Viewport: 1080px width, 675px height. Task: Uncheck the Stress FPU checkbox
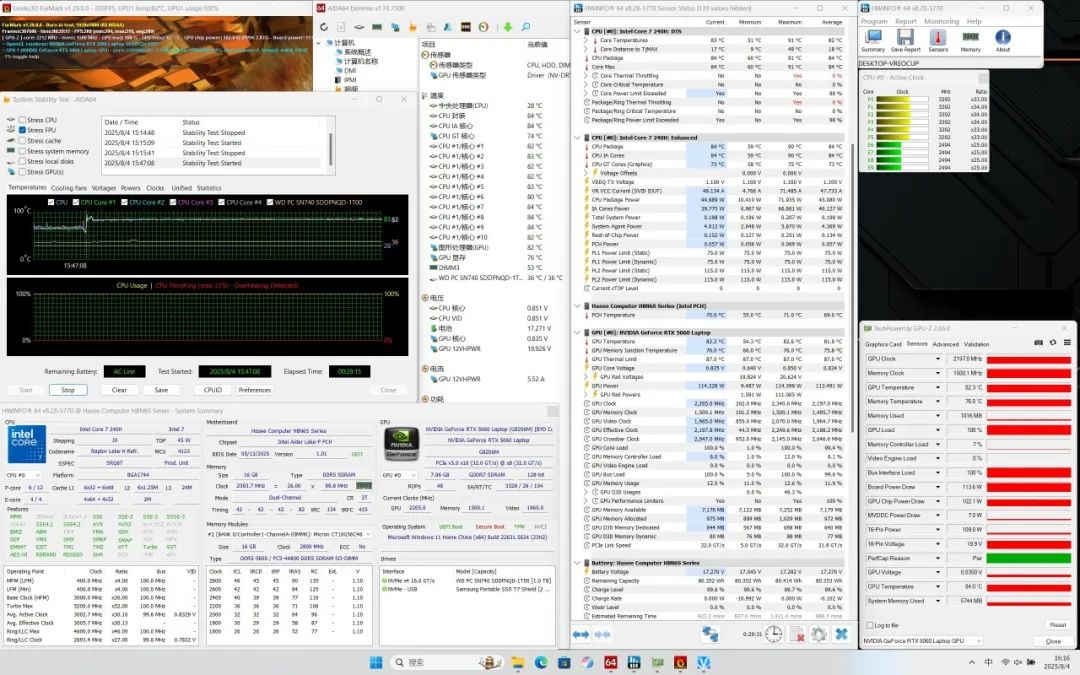click(x=22, y=130)
